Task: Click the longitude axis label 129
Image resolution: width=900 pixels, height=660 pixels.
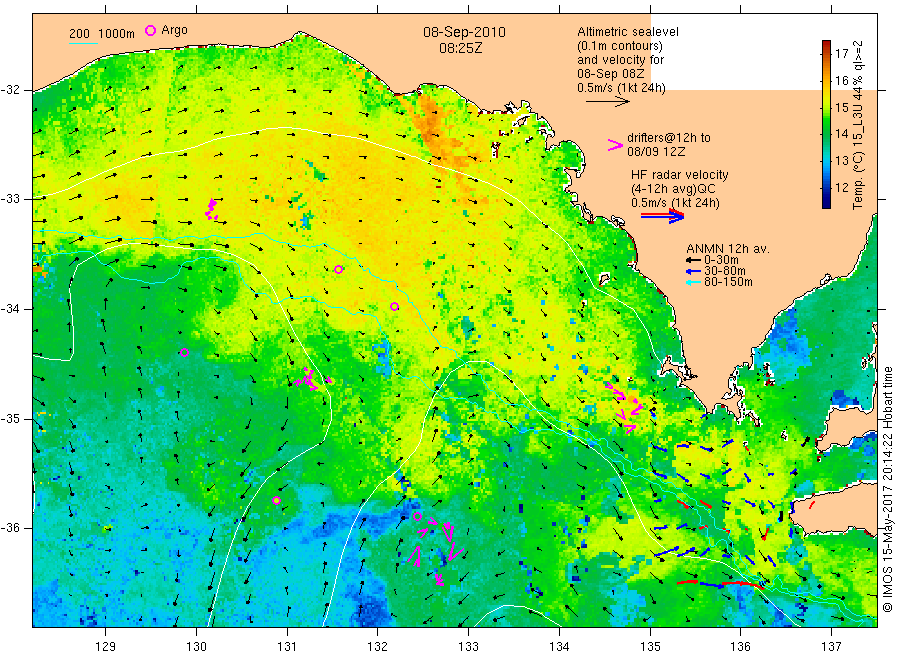Action: pos(106,647)
